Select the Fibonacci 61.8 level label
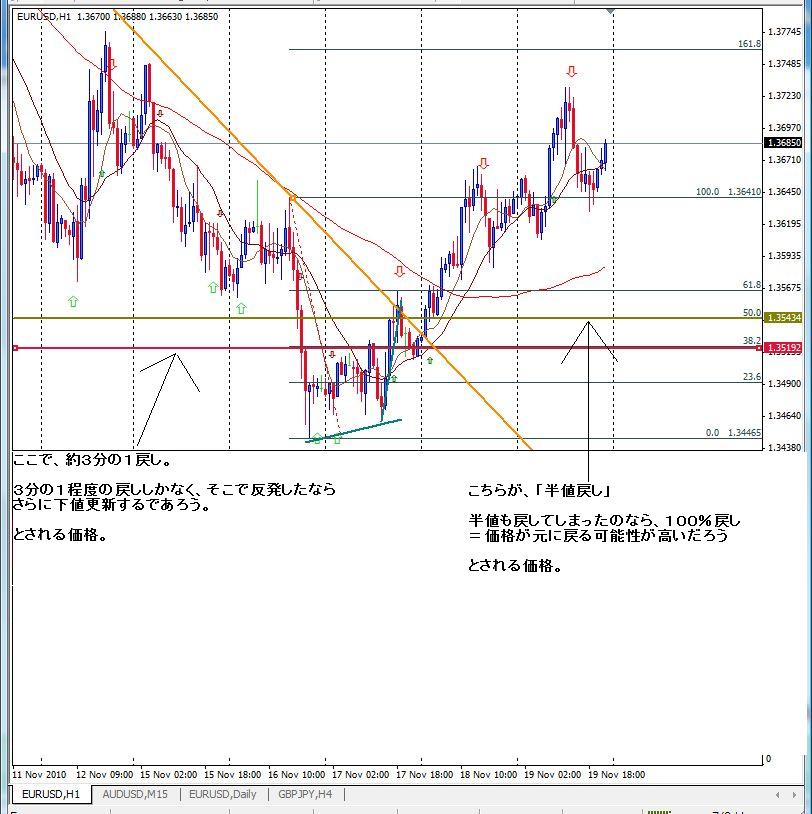812x814 pixels. (x=752, y=284)
